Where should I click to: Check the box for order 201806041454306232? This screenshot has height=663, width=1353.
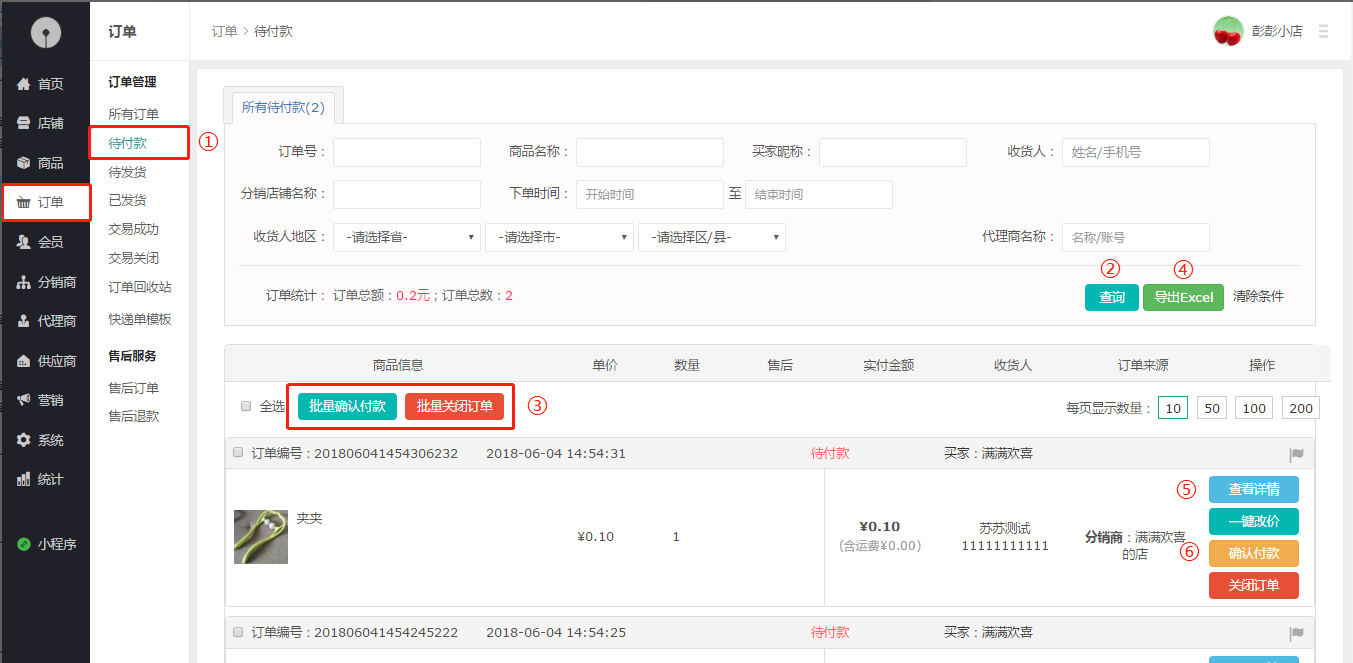coord(238,453)
